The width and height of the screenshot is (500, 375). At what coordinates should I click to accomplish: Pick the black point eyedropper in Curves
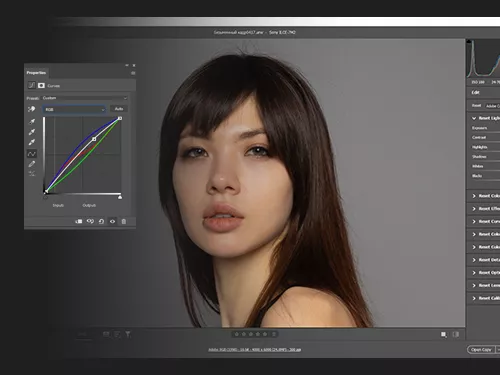pyautogui.click(x=32, y=122)
